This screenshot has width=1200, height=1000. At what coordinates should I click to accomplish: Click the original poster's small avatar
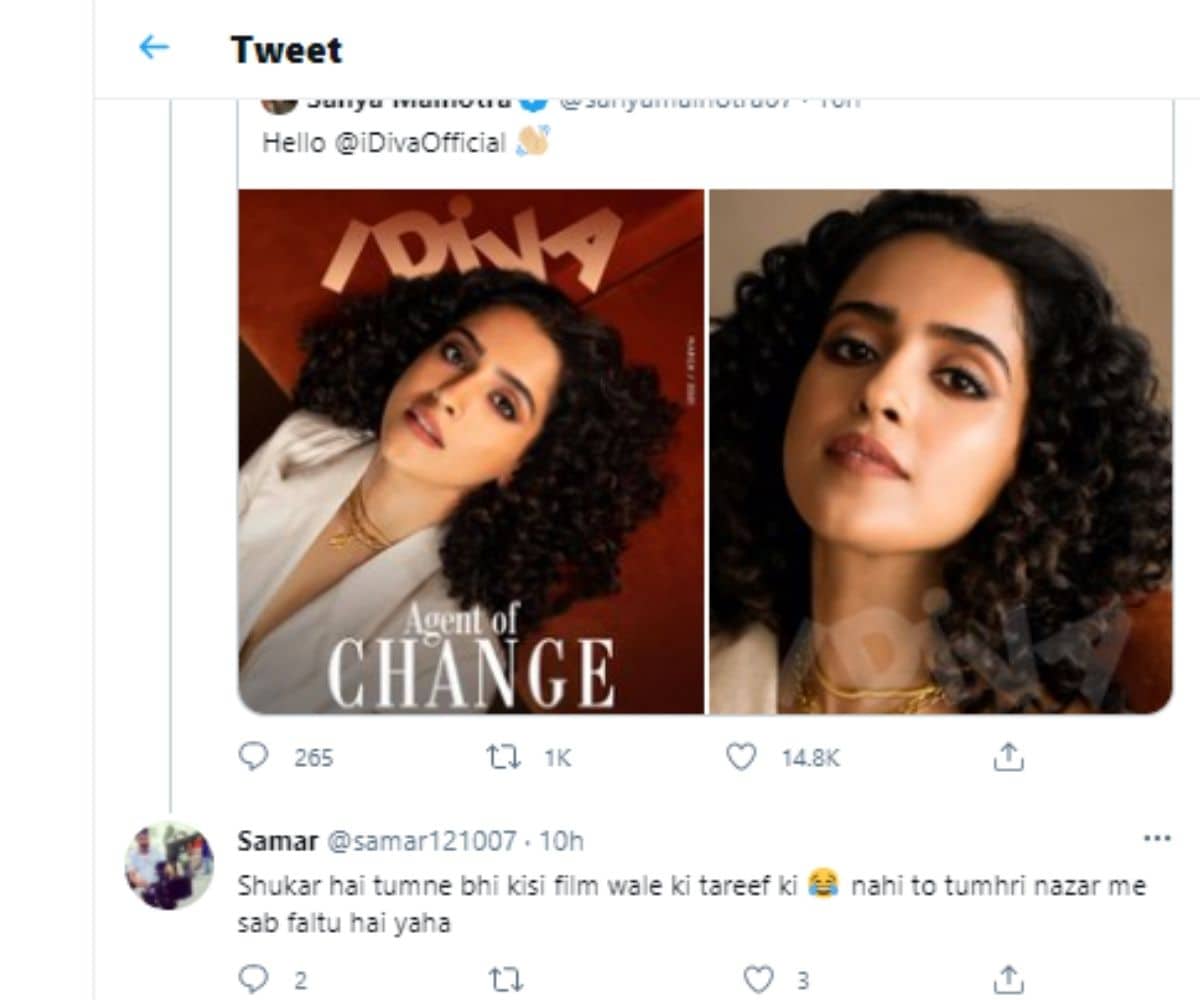pyautogui.click(x=279, y=103)
